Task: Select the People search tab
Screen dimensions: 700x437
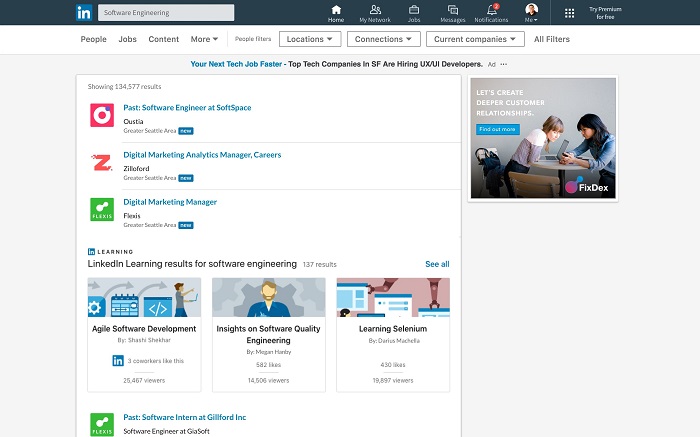Action: [x=93, y=39]
